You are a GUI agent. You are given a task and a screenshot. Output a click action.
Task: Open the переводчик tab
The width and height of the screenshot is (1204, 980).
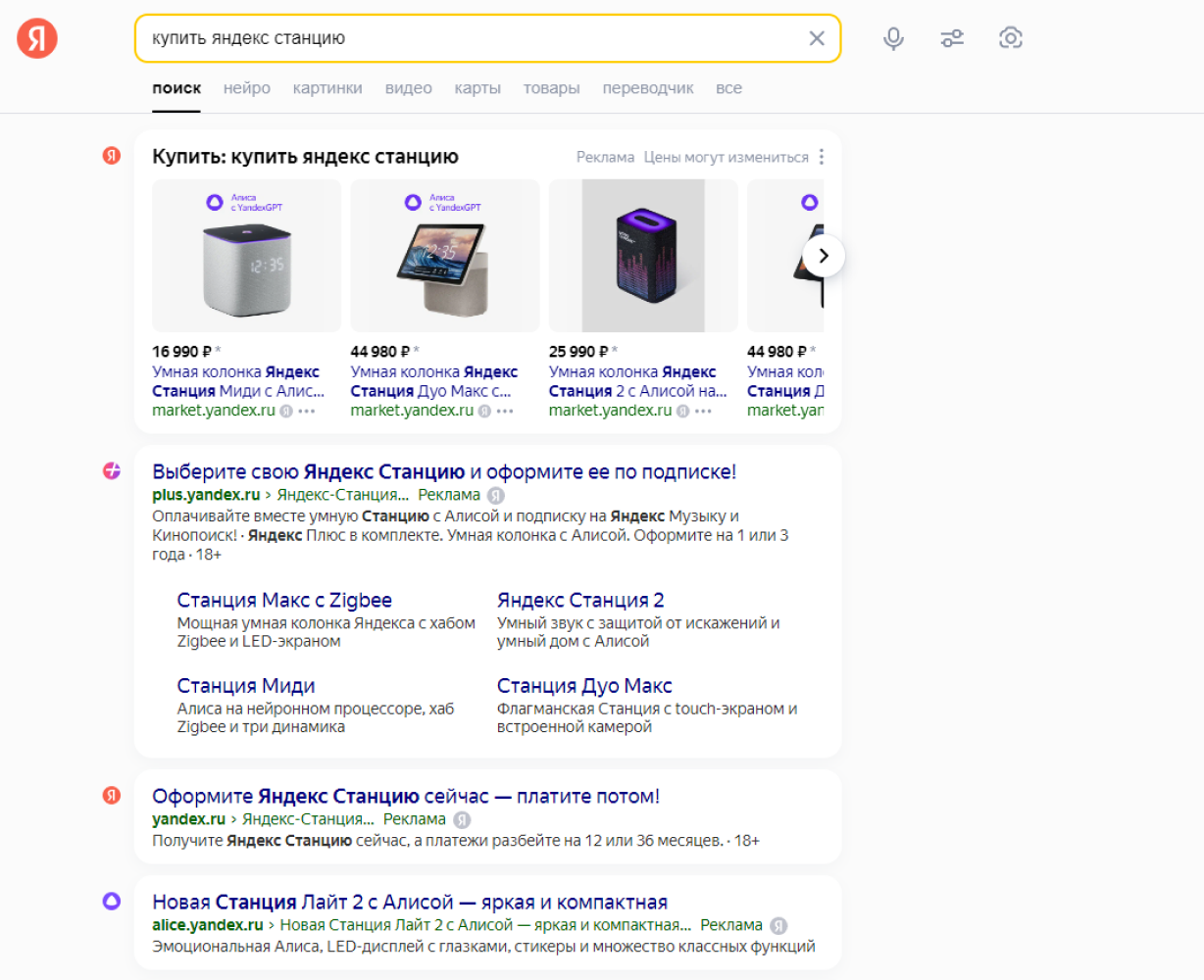(x=648, y=88)
